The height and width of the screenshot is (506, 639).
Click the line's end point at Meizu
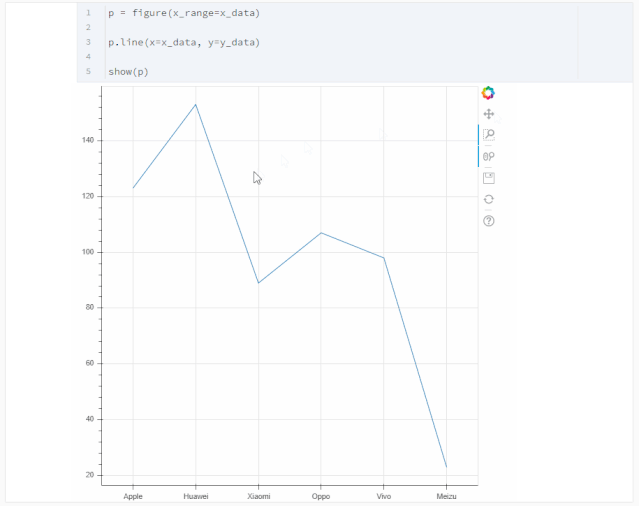pos(446,467)
